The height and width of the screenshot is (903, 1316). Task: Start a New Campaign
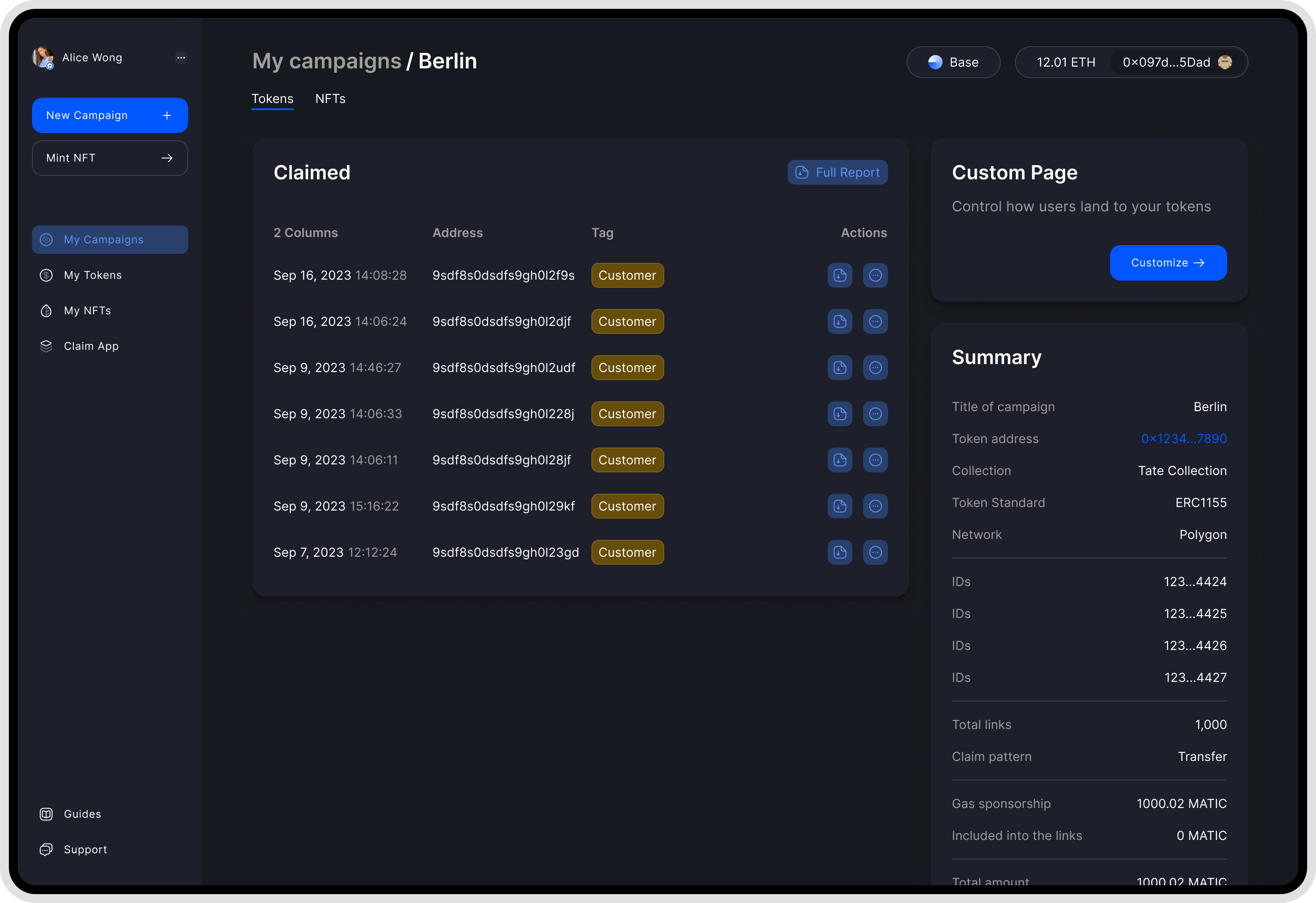coord(110,115)
